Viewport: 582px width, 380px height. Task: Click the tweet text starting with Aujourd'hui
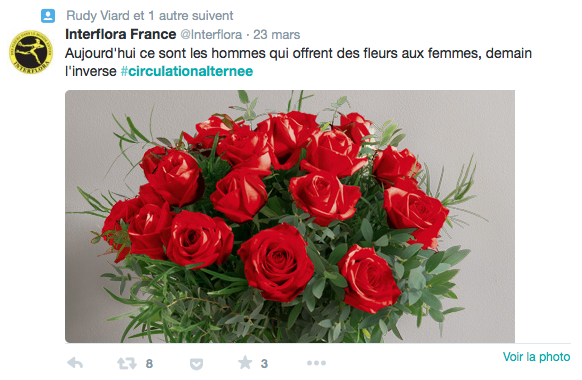coord(298,62)
